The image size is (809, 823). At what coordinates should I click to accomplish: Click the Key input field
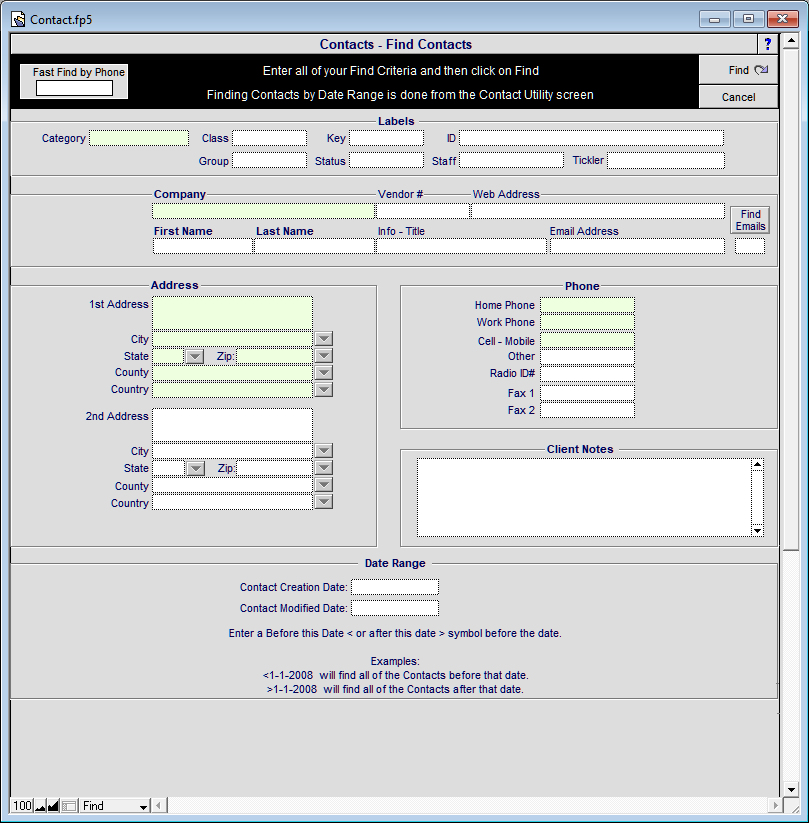[386, 138]
